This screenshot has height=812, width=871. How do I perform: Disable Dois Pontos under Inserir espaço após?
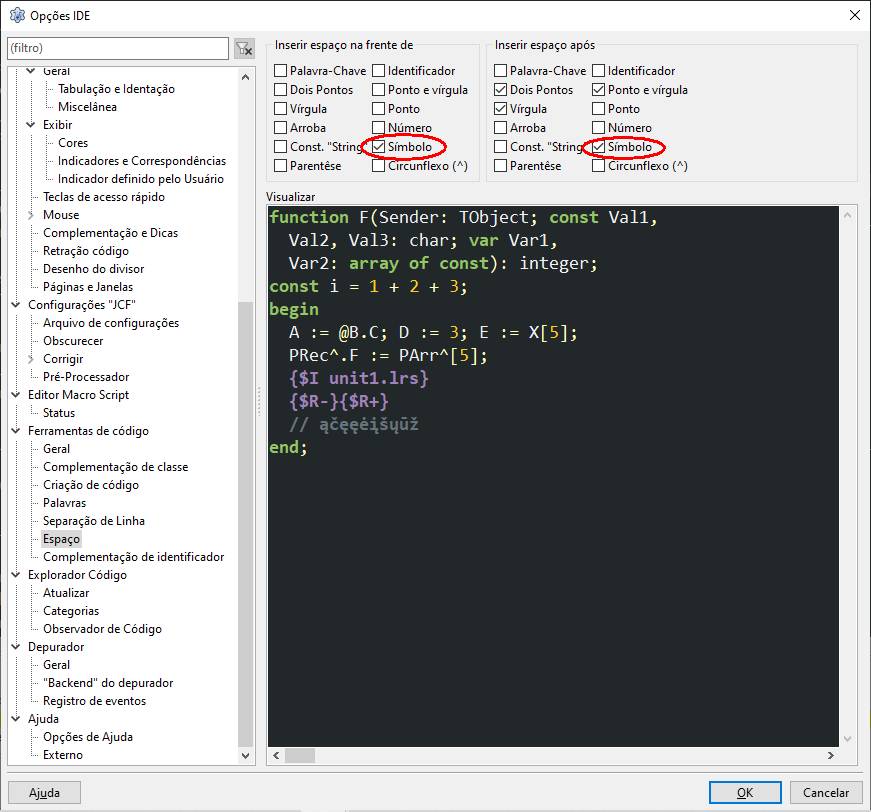[x=500, y=89]
